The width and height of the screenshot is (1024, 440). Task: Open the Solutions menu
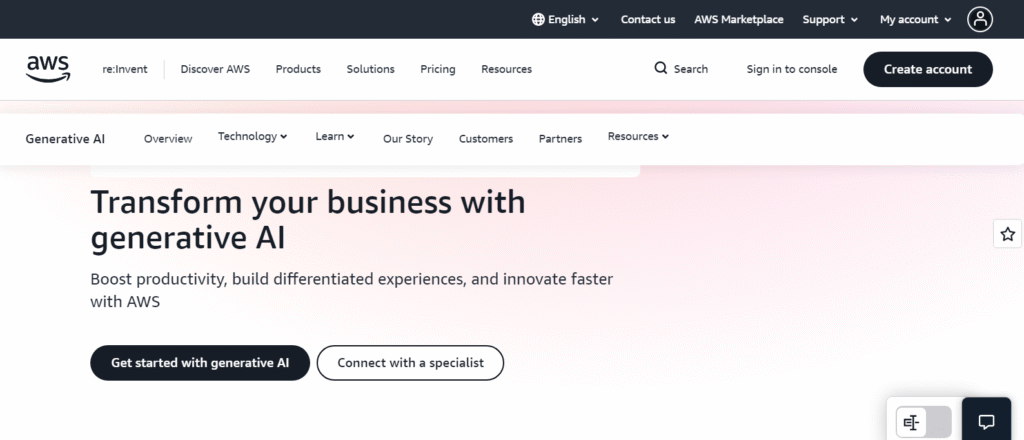point(370,69)
